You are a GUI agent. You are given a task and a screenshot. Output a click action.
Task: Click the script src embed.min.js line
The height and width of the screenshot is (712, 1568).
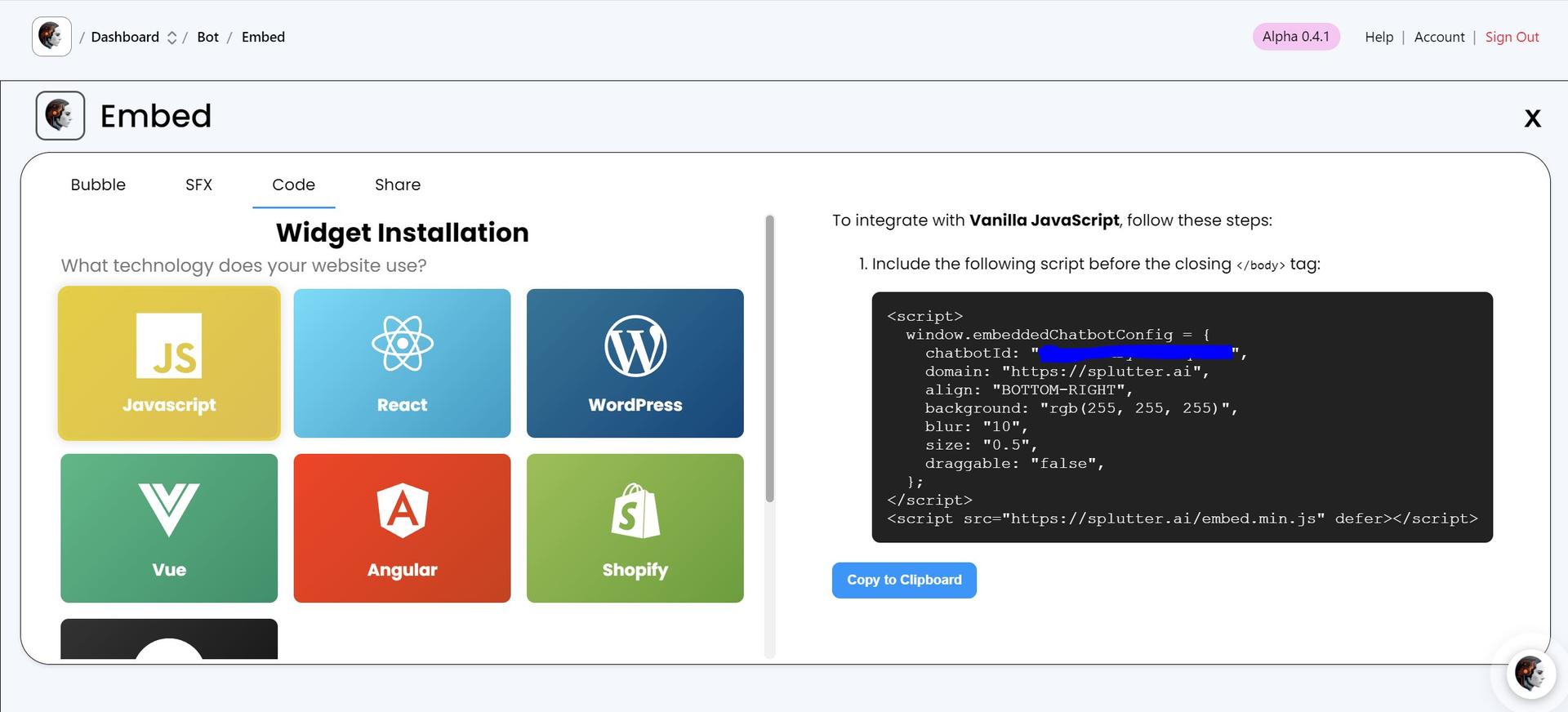point(1182,518)
